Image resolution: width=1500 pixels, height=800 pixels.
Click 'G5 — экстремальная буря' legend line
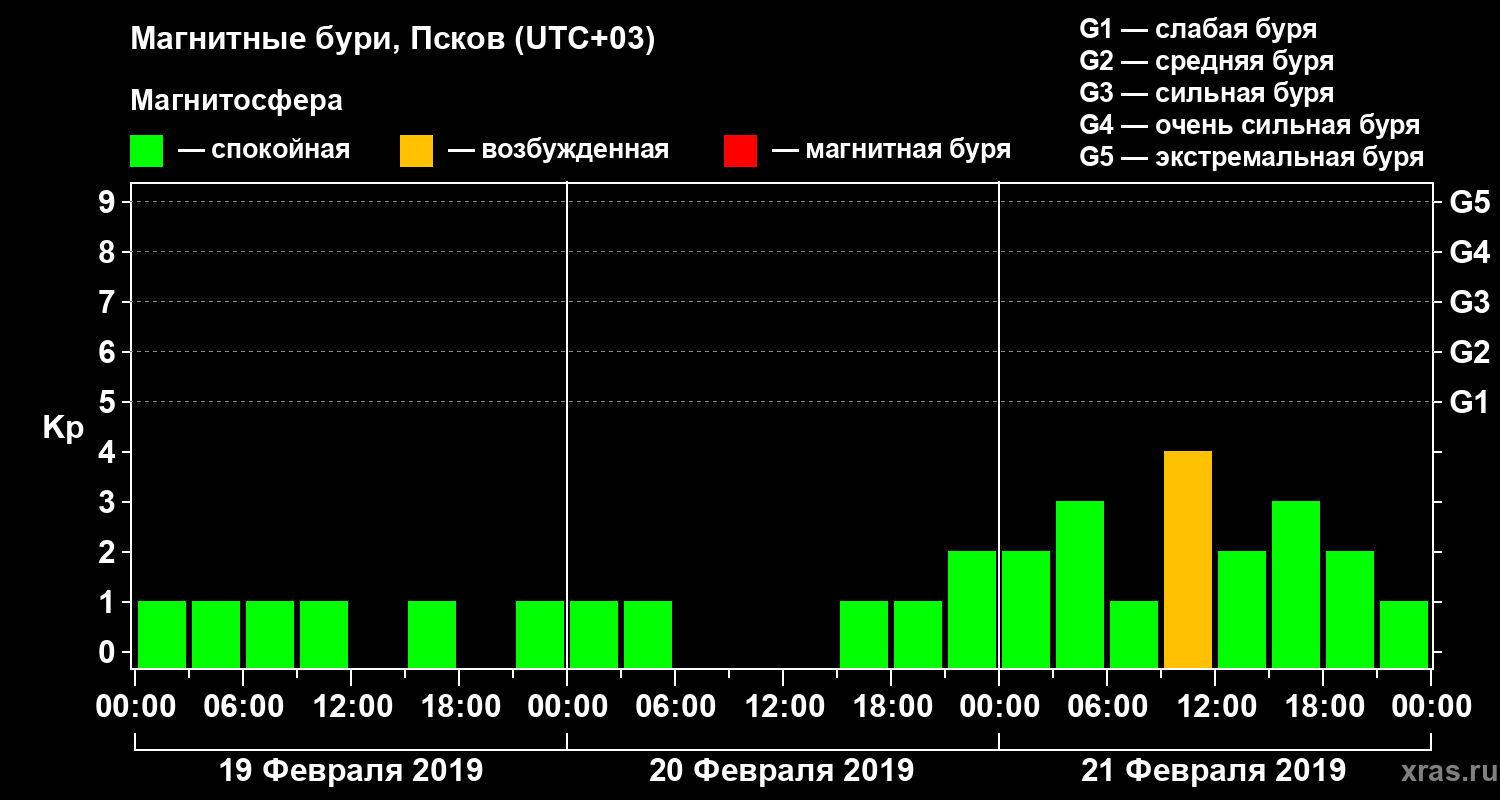[x=1252, y=157]
